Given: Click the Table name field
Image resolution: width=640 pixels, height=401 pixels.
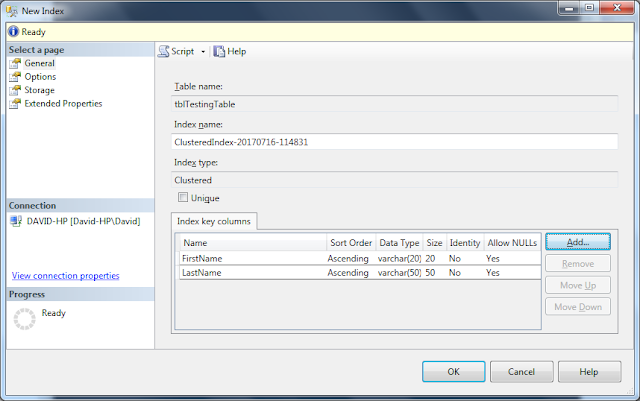Looking at the screenshot, I should (394, 104).
